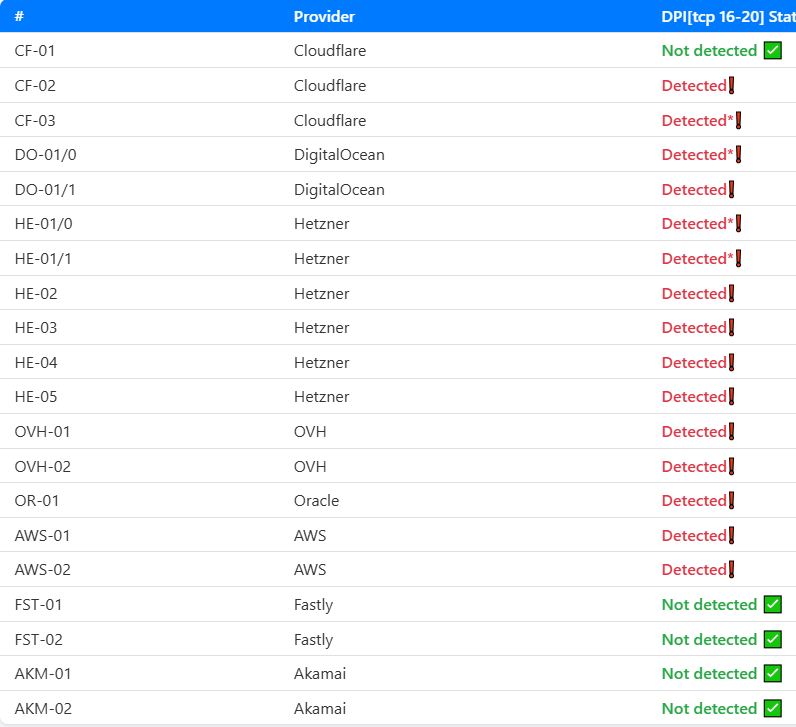The width and height of the screenshot is (796, 727).
Task: Select the AWS-02 row identifier
Action: pyautogui.click(x=42, y=570)
